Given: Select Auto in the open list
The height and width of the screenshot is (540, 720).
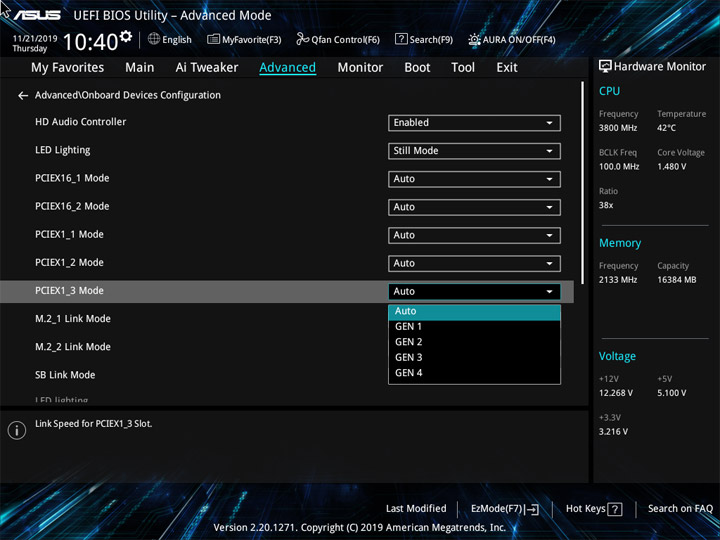Looking at the screenshot, I should [474, 311].
